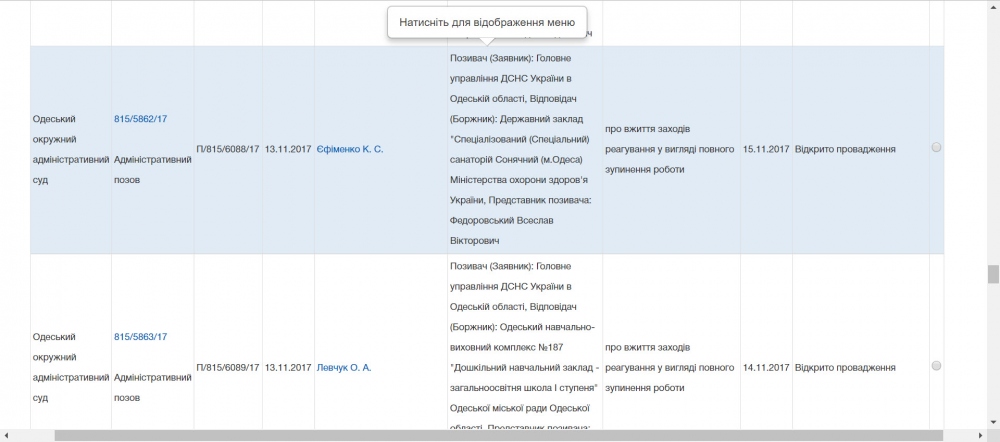1000x442 pixels.
Task: Click the date 14.11.2017 cell
Action: (765, 368)
